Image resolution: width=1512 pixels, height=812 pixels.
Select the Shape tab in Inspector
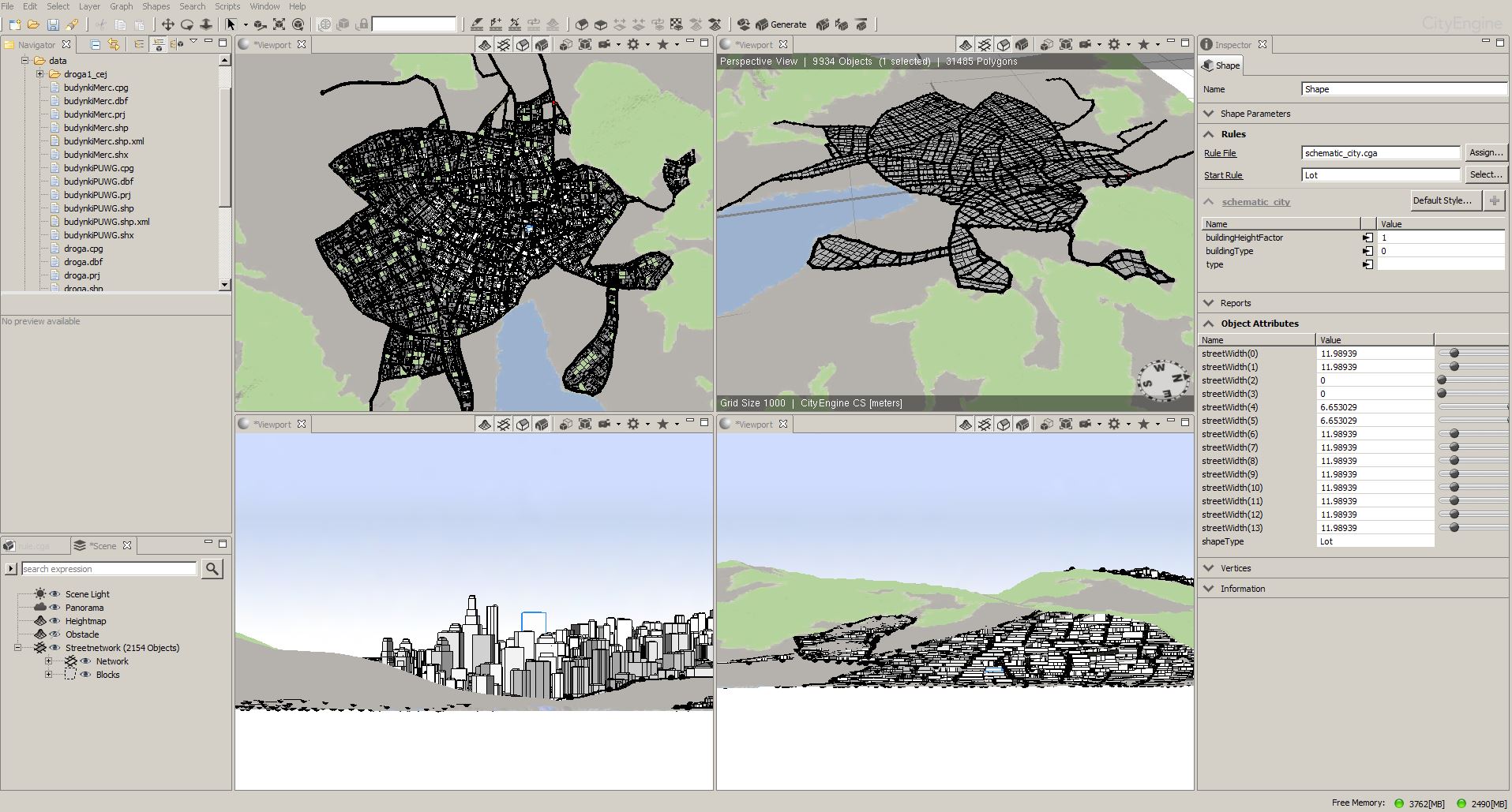(1222, 65)
